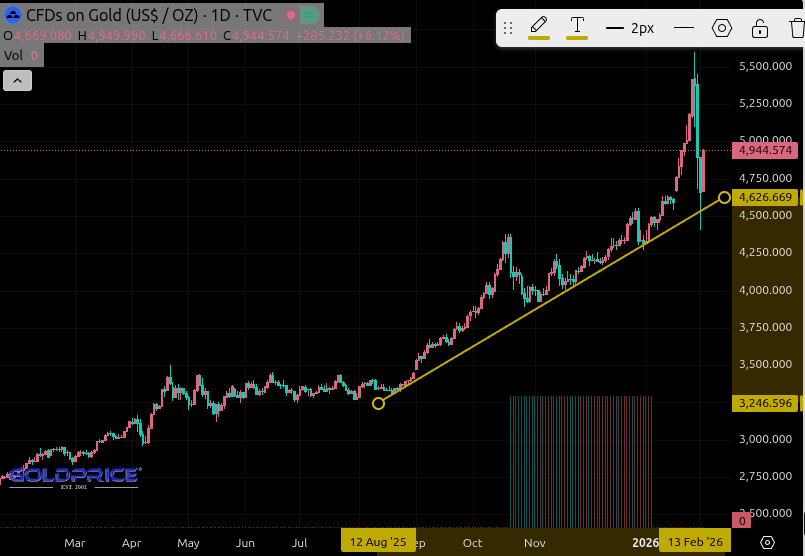Viewport: 805px width, 556px height.
Task: Click the pencil line color tool
Action: click(539, 27)
